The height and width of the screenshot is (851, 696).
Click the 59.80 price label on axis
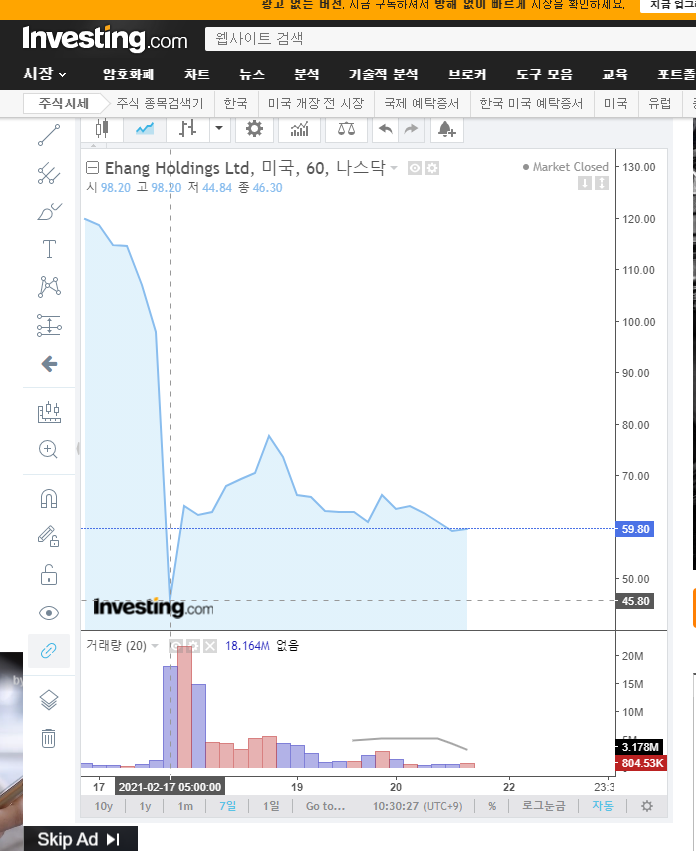click(635, 529)
